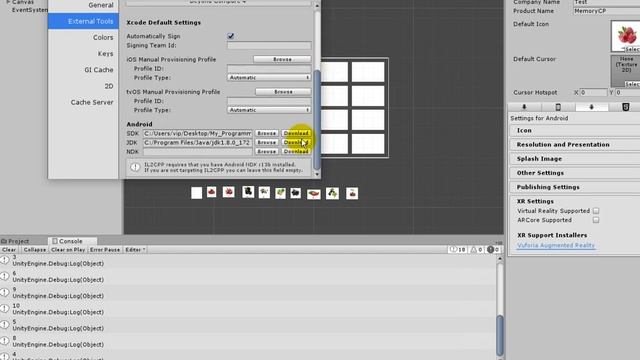Browse for JDK path

[267, 142]
